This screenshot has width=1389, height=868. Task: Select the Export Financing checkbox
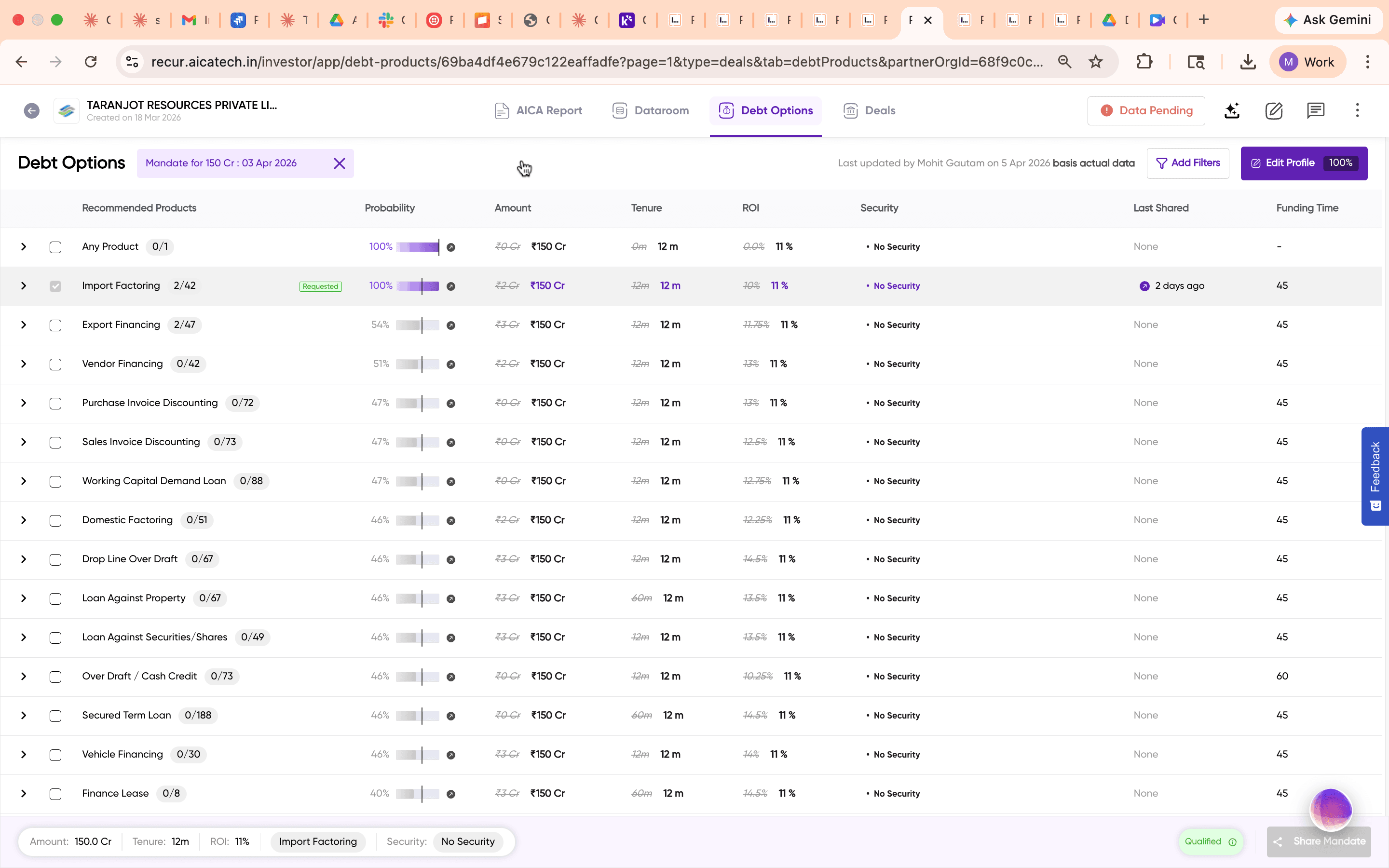[55, 325]
